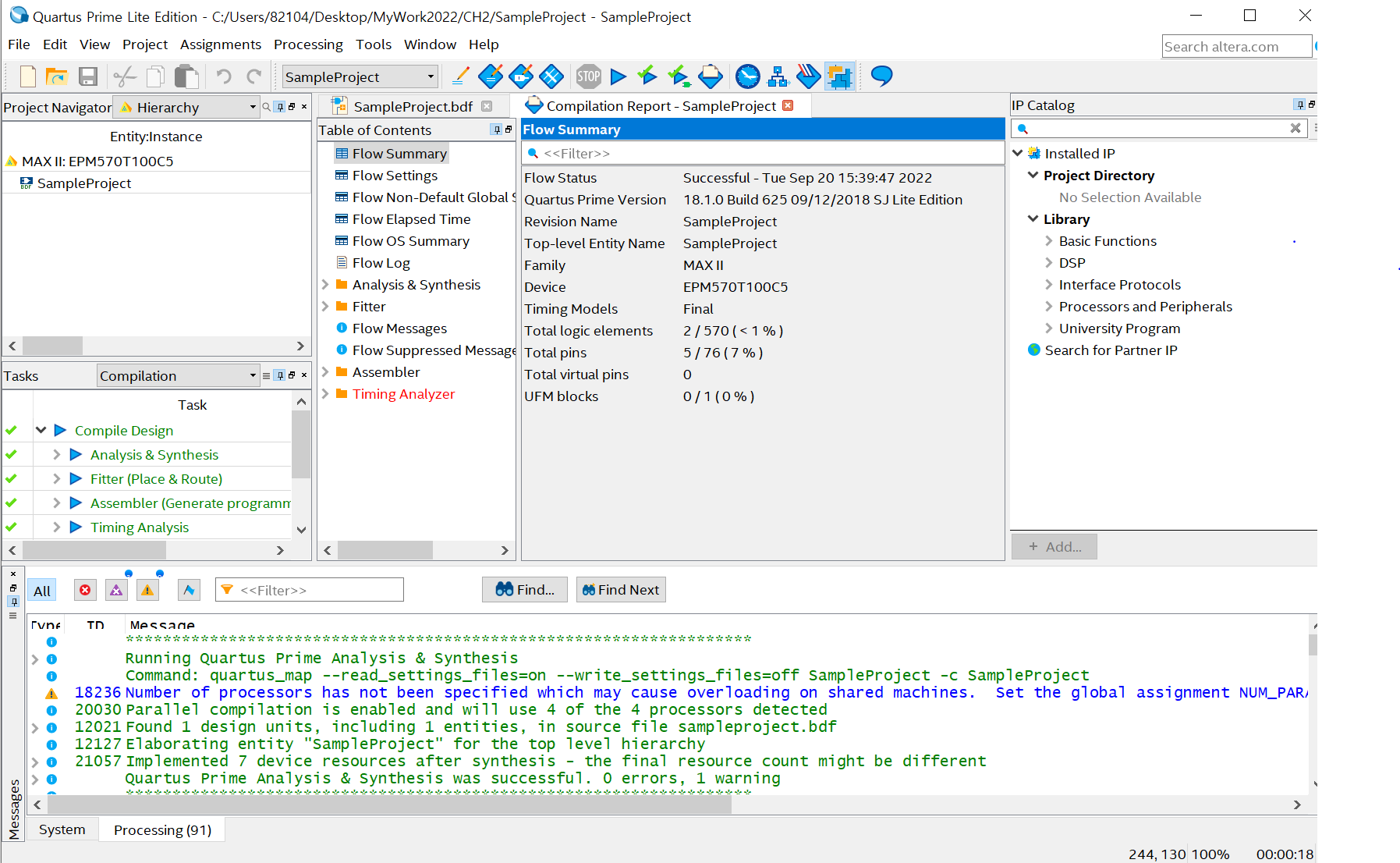Click the STOP processing icon
1400x863 pixels.
click(x=589, y=76)
